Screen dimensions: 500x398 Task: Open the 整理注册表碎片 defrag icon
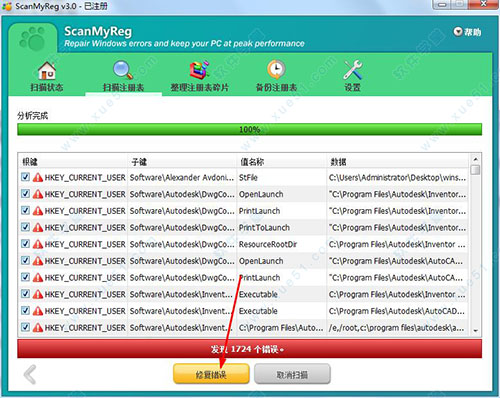pyautogui.click(x=199, y=70)
